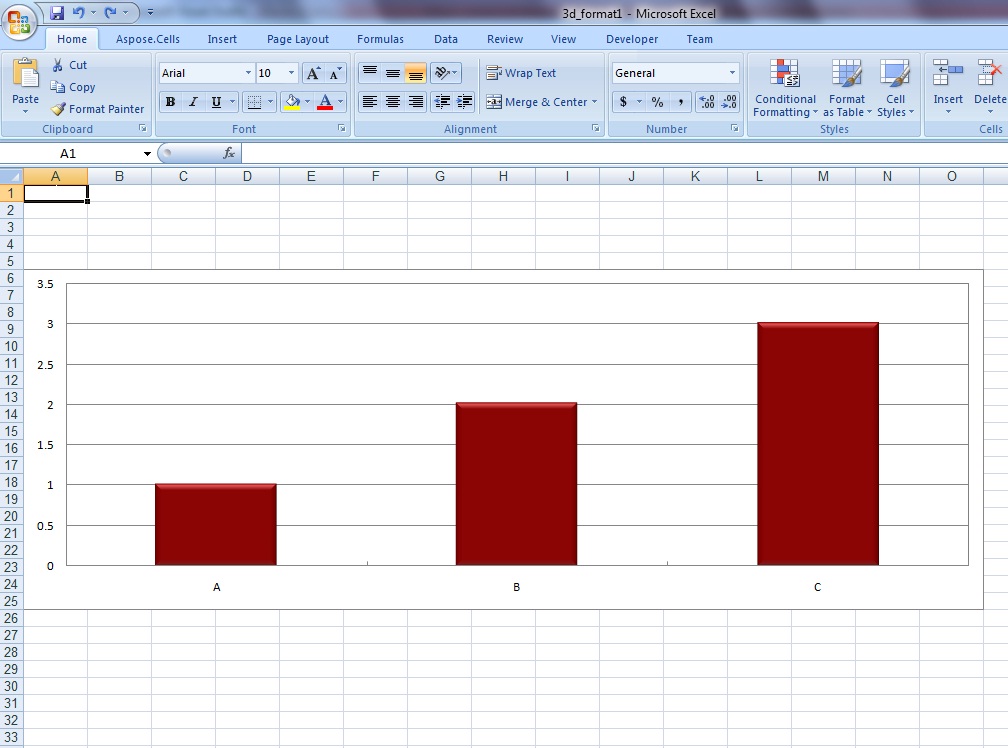The height and width of the screenshot is (748, 1008).
Task: Save workbook using quick access floppy icon
Action: tap(57, 12)
